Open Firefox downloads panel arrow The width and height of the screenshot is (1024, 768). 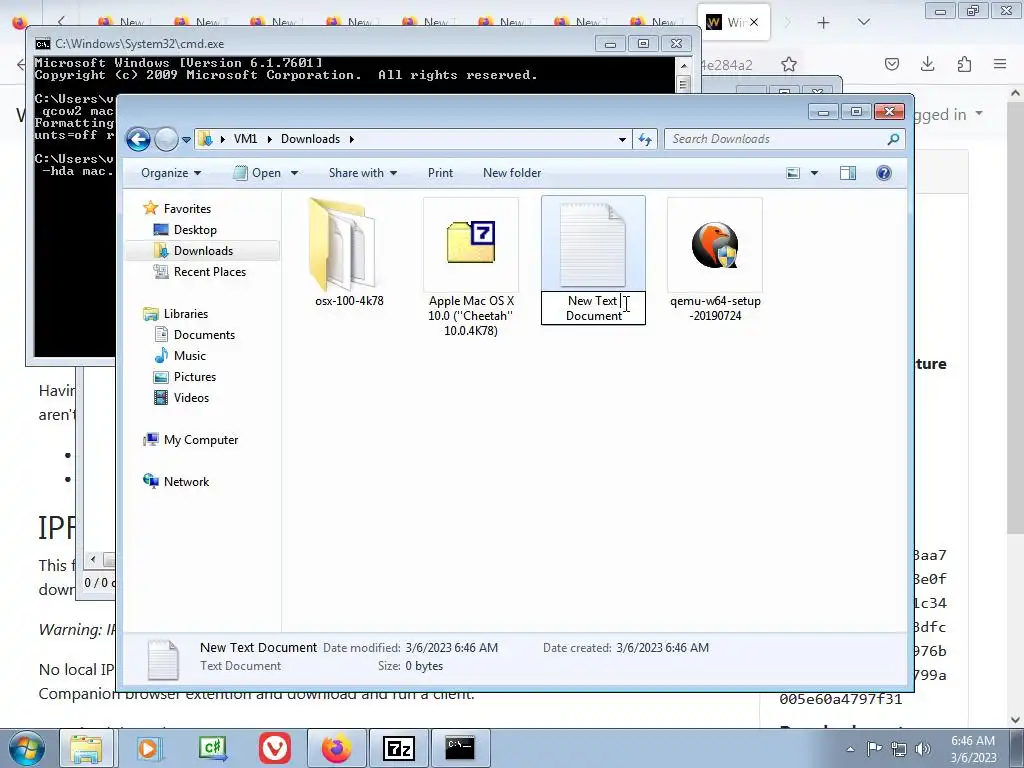(x=927, y=64)
